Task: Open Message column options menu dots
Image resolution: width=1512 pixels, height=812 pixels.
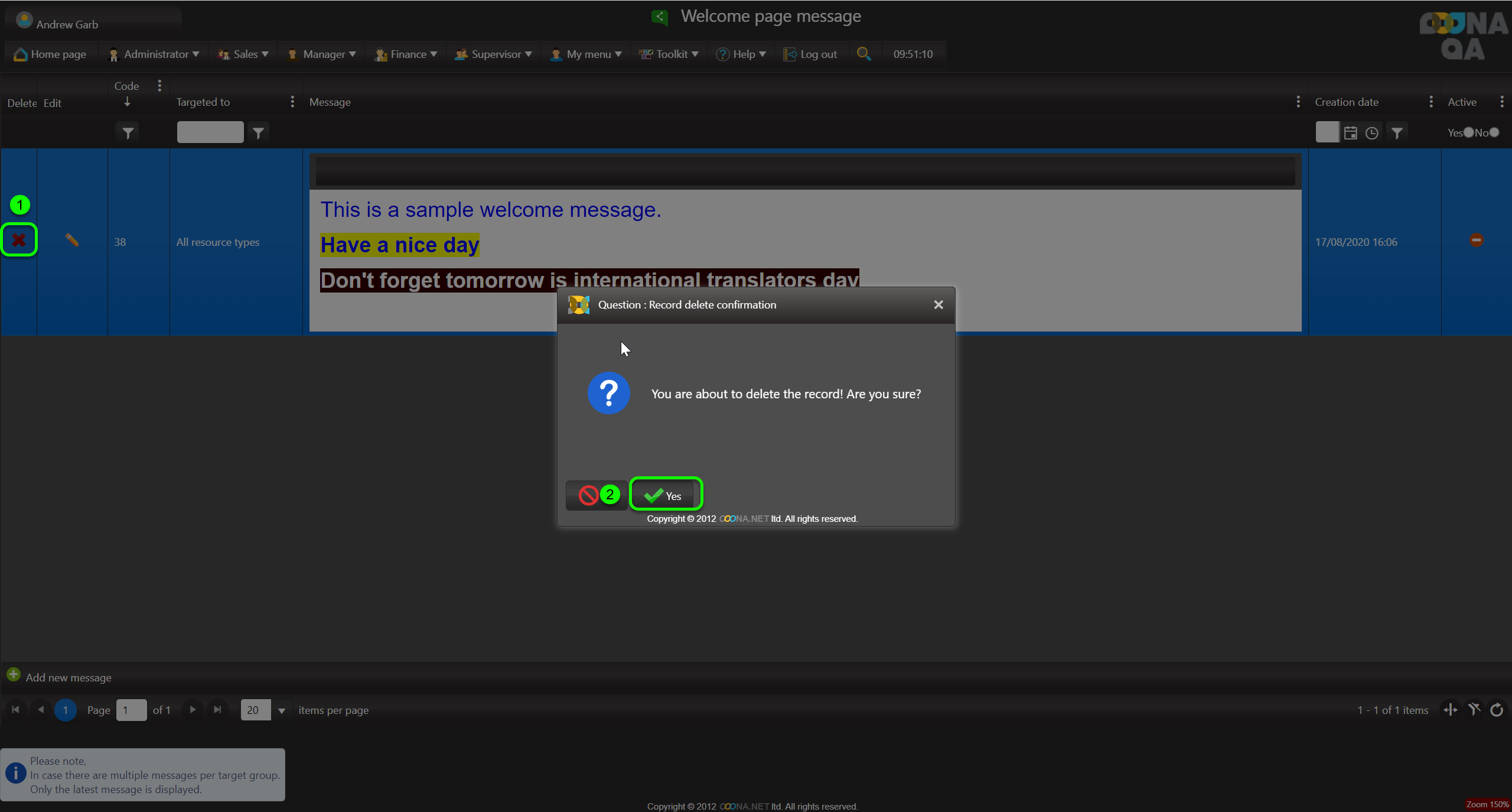Action: [x=1298, y=102]
